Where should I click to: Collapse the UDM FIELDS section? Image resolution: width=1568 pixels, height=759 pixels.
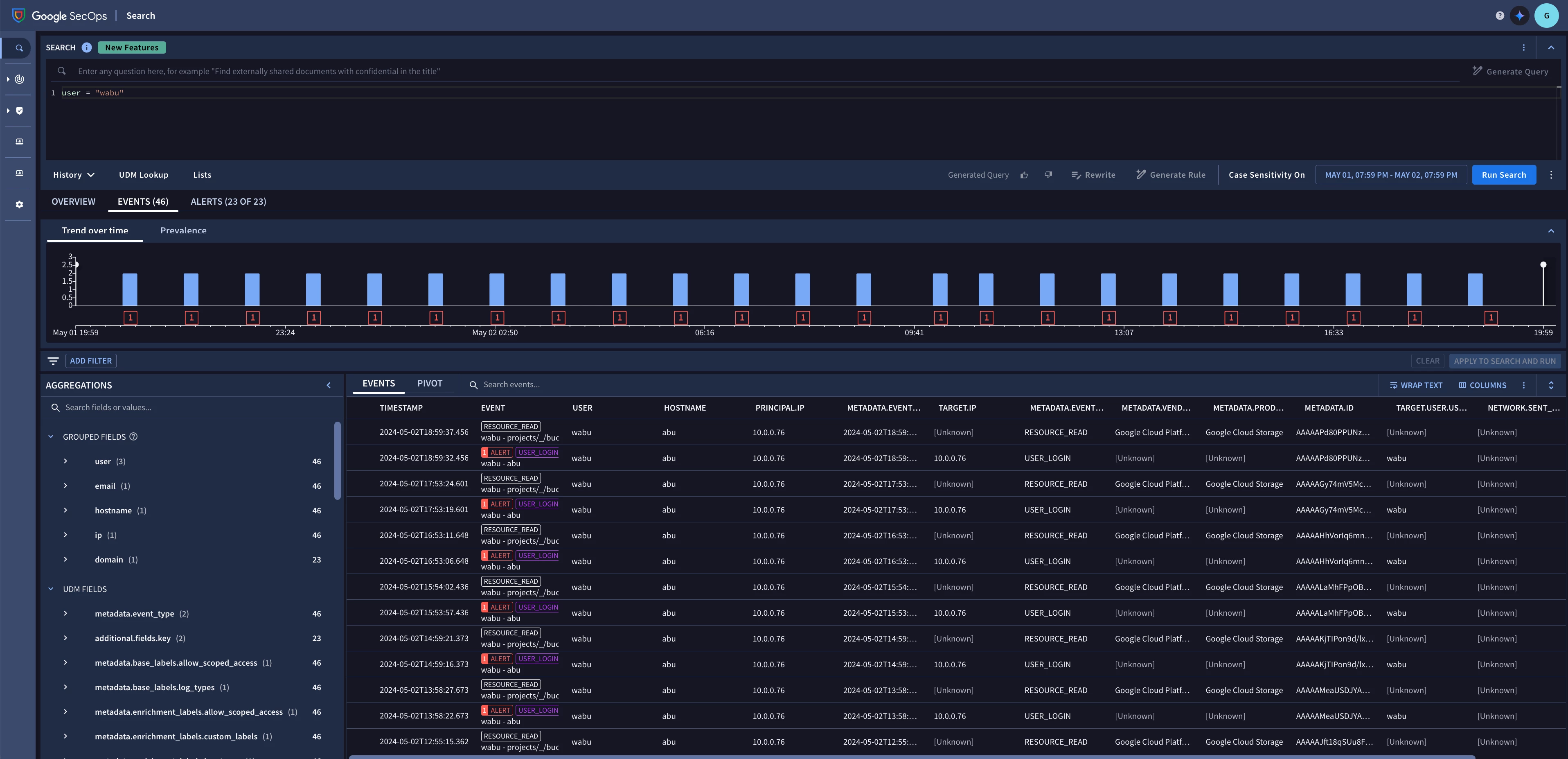tap(51, 590)
